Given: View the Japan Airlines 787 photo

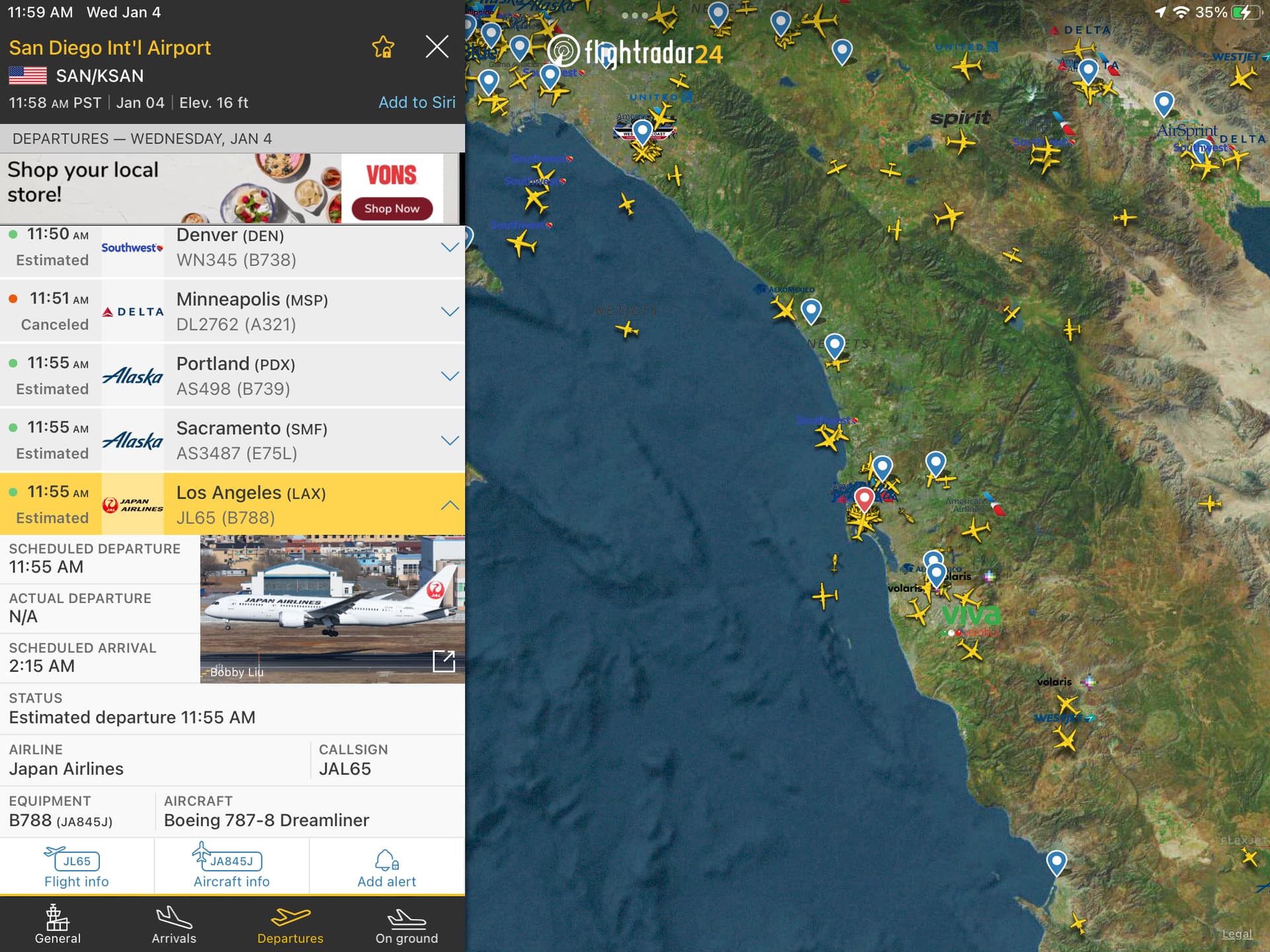Looking at the screenshot, I should [333, 609].
